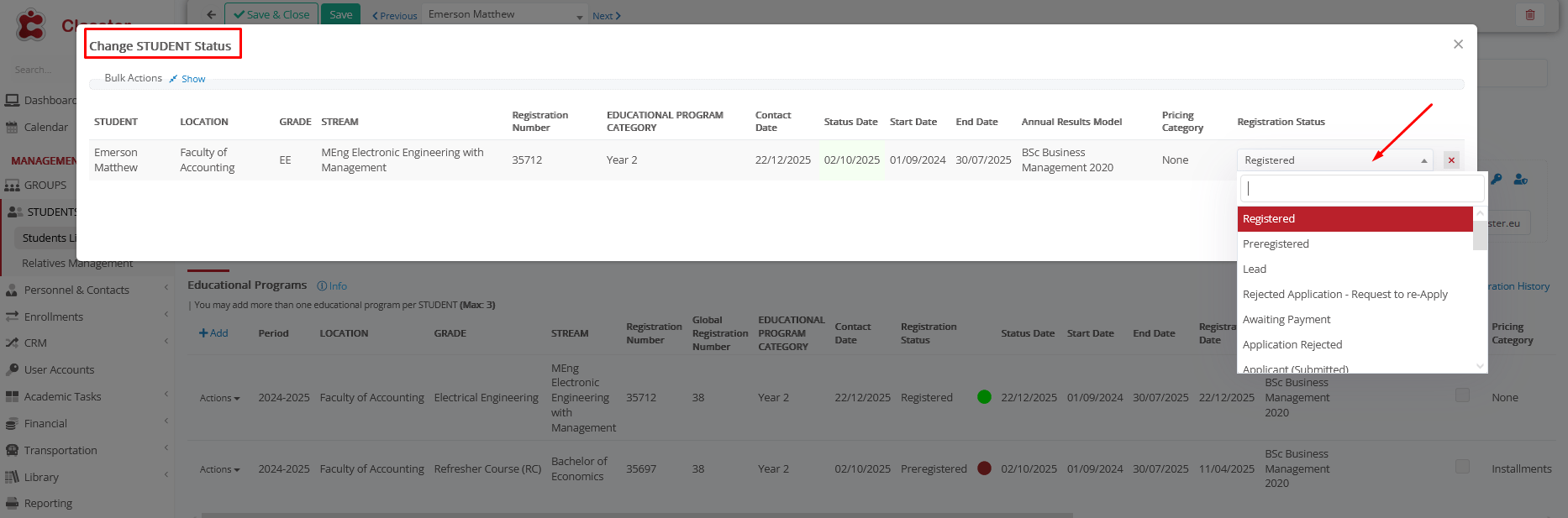Open Calendar from the sidebar
Viewport: 1568px width, 518px height.
(45, 128)
